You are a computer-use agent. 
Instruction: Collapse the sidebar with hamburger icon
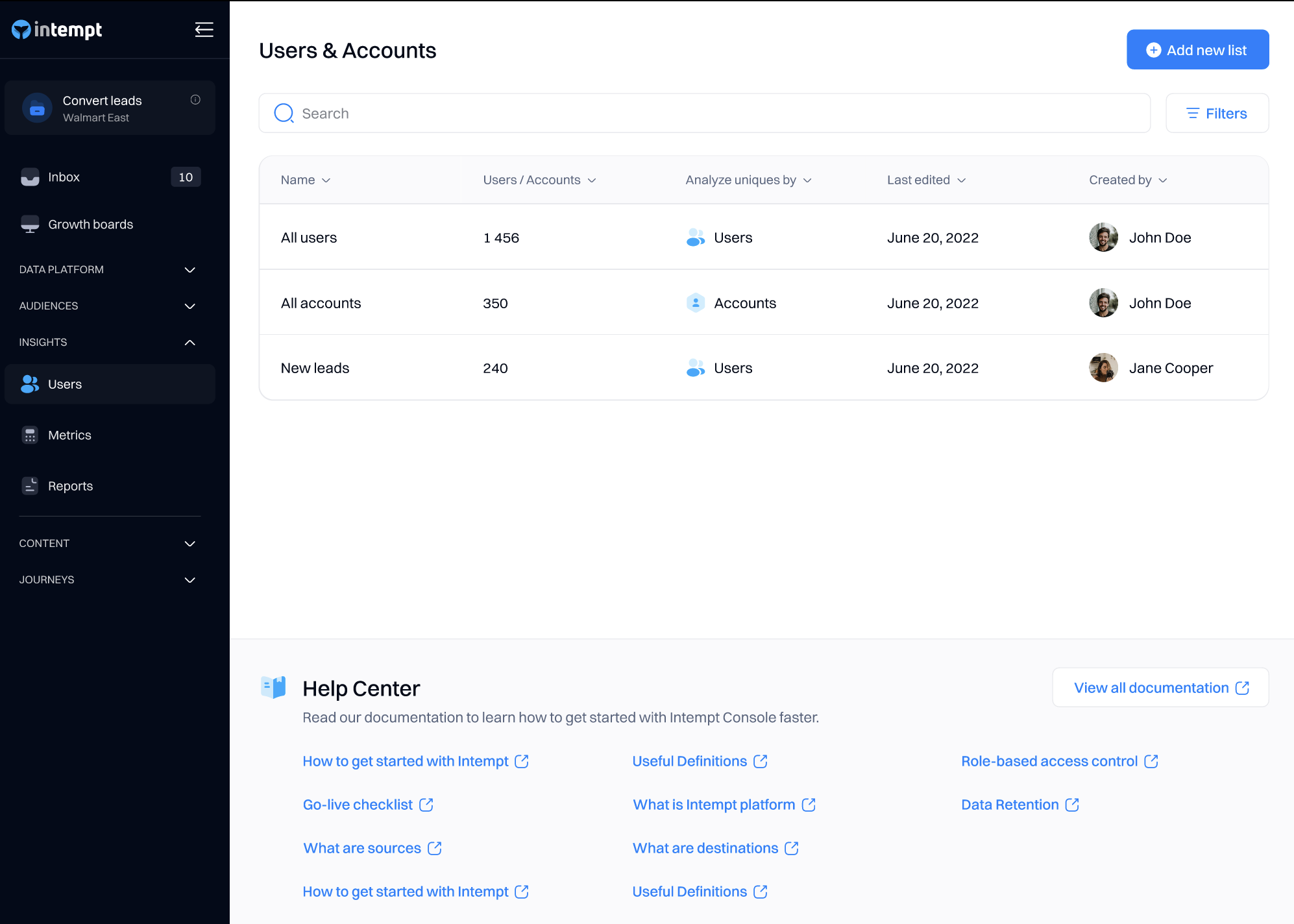(204, 30)
